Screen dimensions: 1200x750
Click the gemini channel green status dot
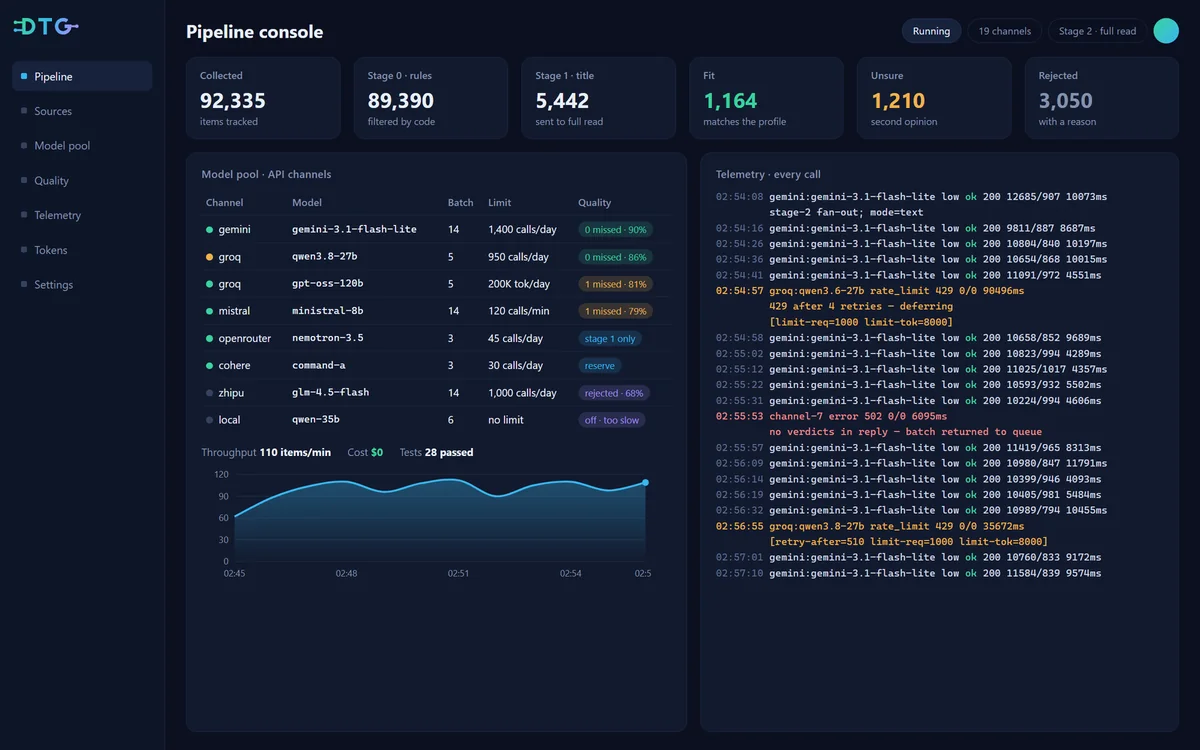coord(209,230)
